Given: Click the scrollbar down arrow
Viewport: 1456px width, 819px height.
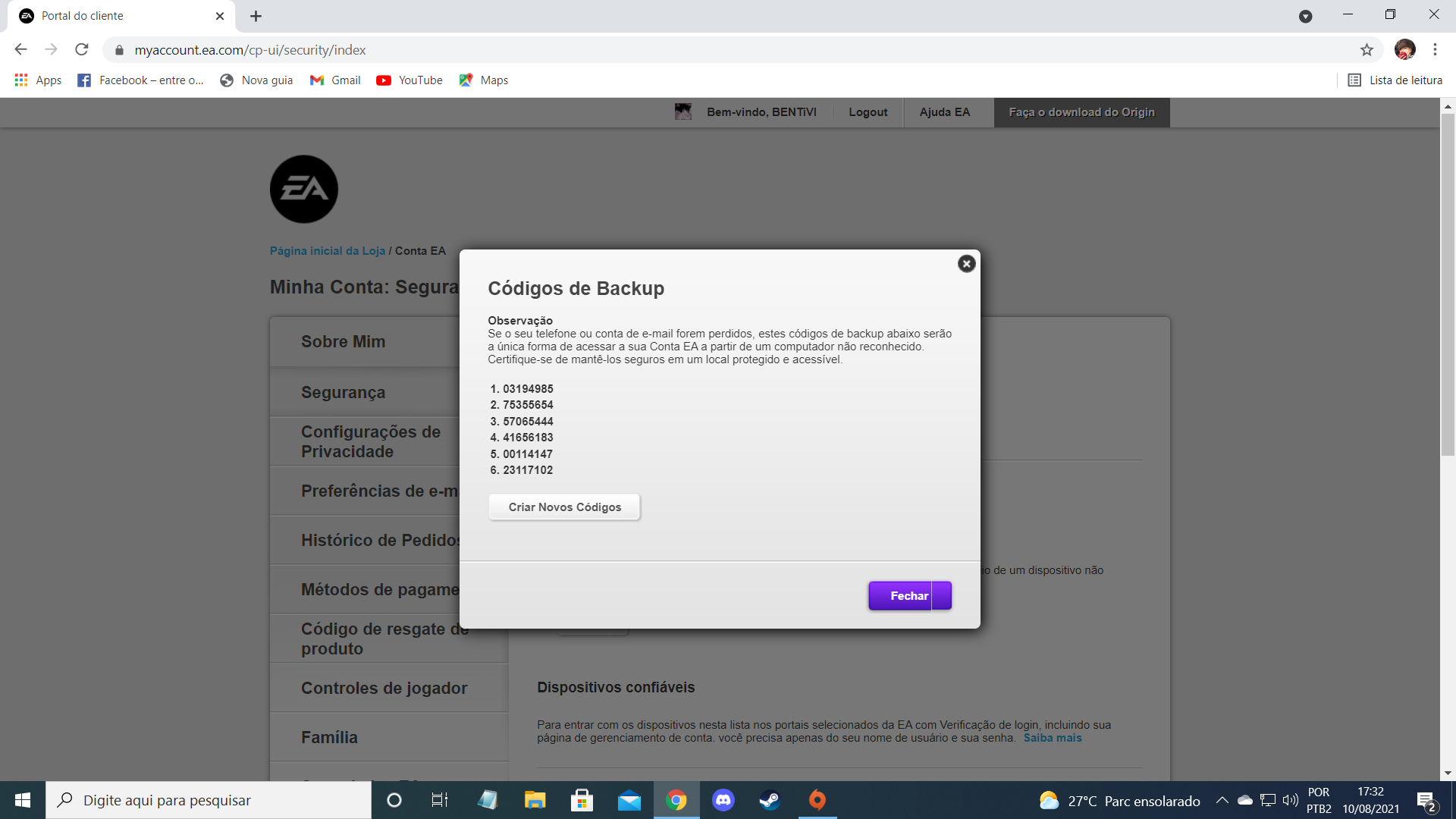Looking at the screenshot, I should [x=1448, y=773].
